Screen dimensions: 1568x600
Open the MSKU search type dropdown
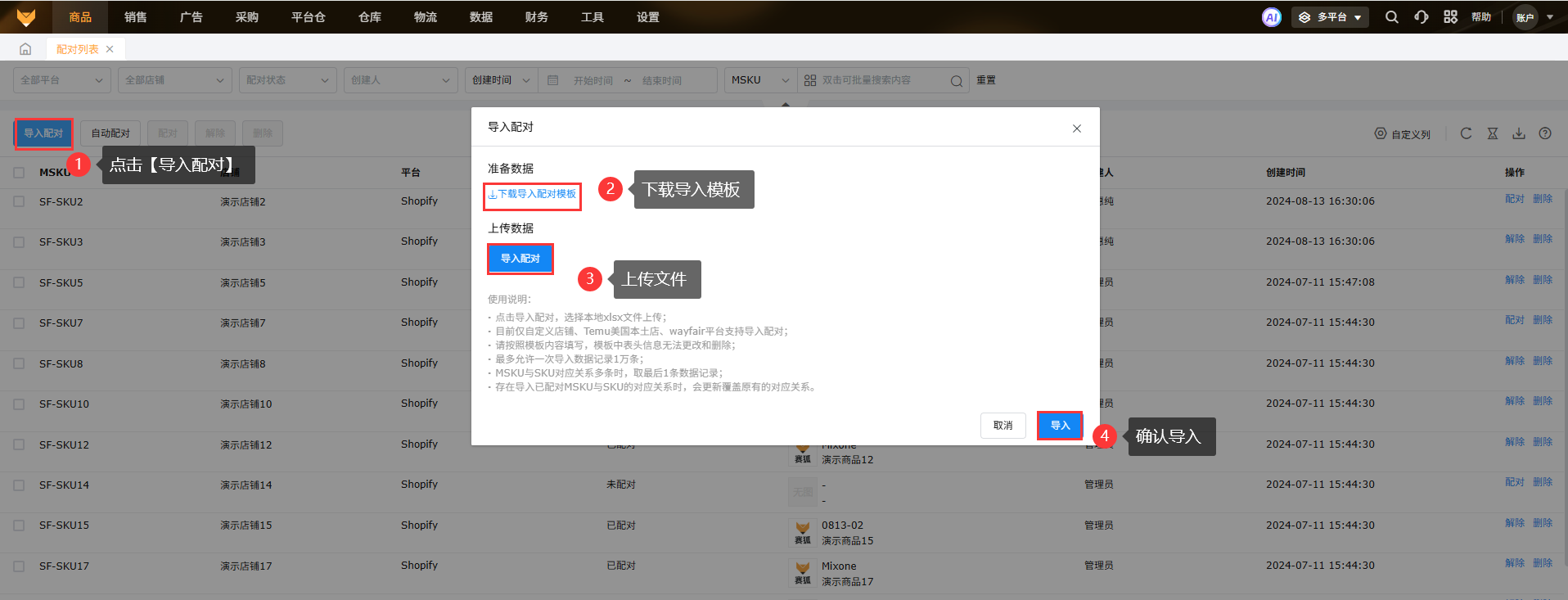pos(761,80)
